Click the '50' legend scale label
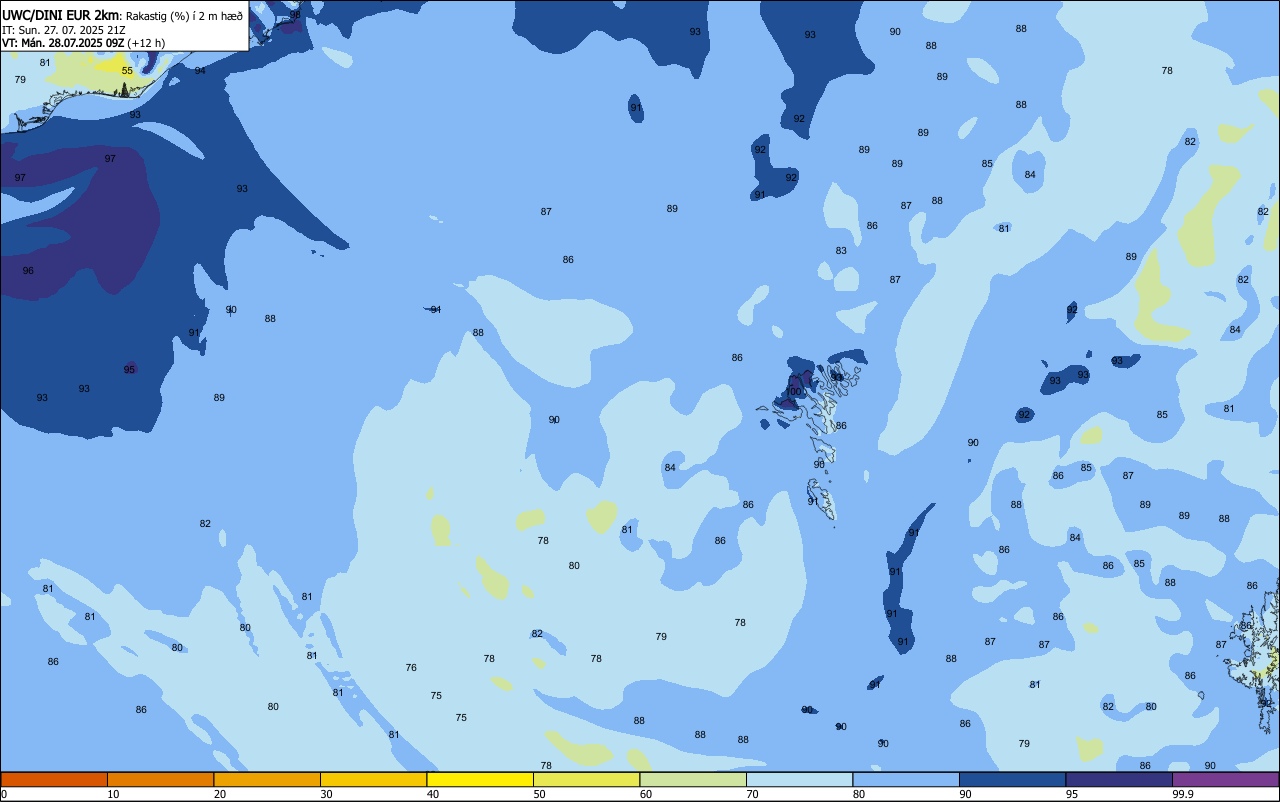Viewport: 1280px width, 802px height. pyautogui.click(x=540, y=794)
